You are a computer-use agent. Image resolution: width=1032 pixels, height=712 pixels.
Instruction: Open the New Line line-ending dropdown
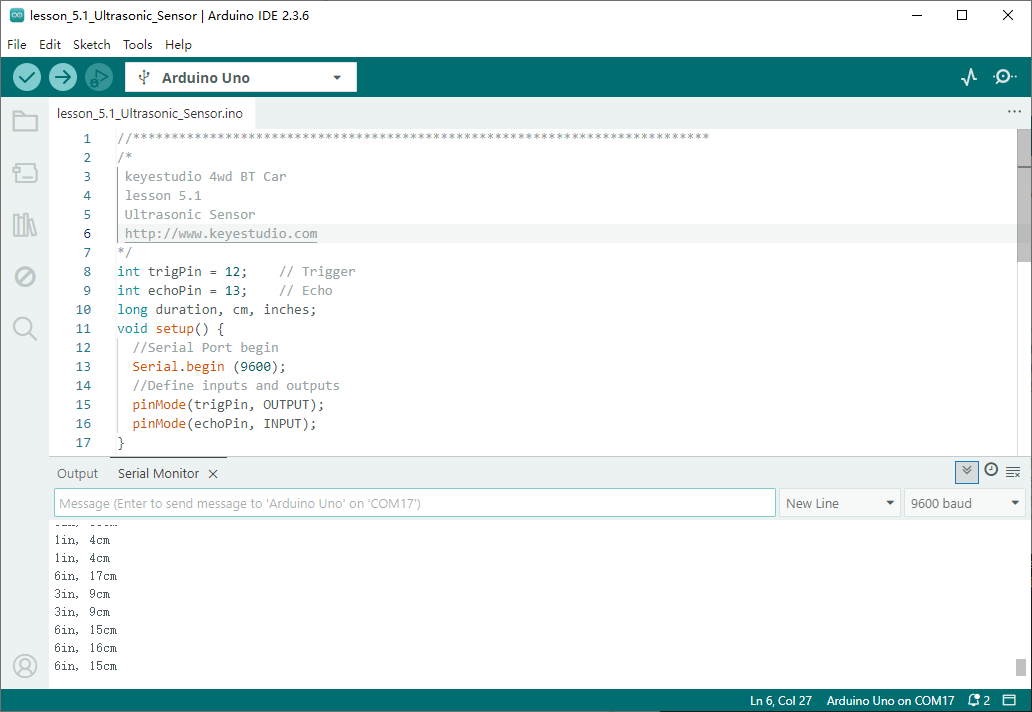[839, 503]
